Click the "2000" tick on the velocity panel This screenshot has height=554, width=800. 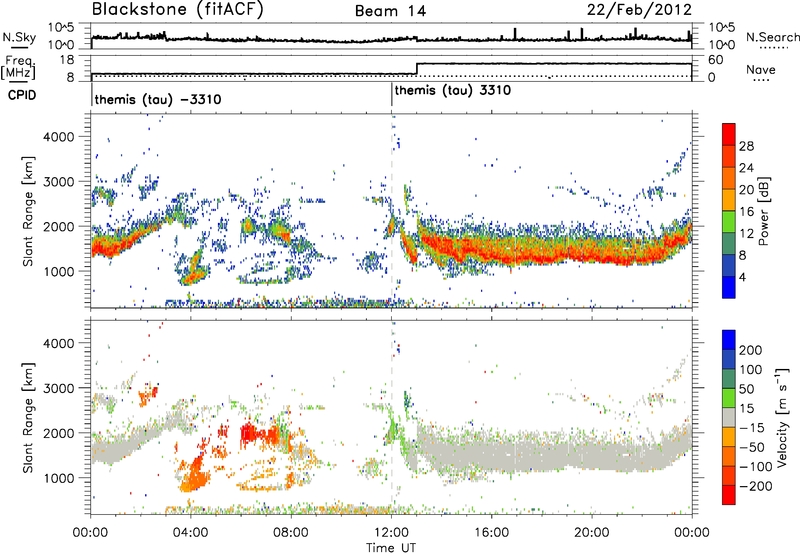[59, 433]
